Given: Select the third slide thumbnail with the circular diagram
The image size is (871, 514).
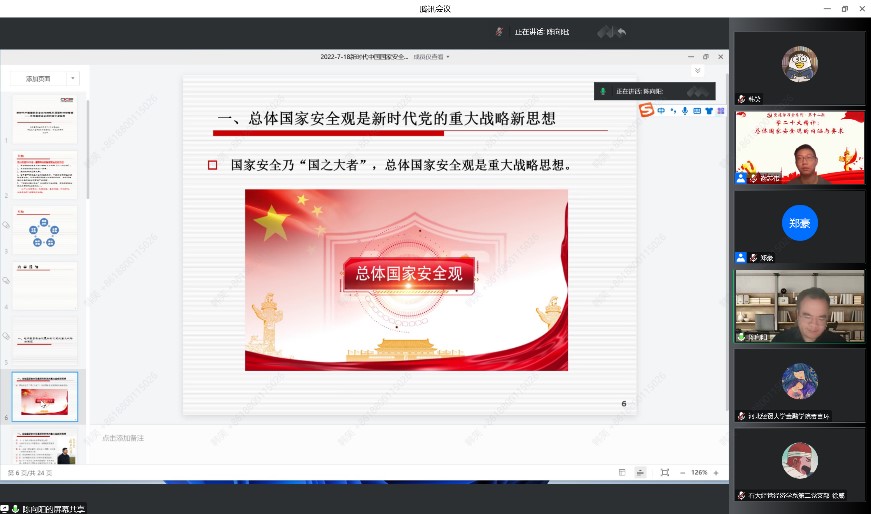Looking at the screenshot, I should pos(44,230).
